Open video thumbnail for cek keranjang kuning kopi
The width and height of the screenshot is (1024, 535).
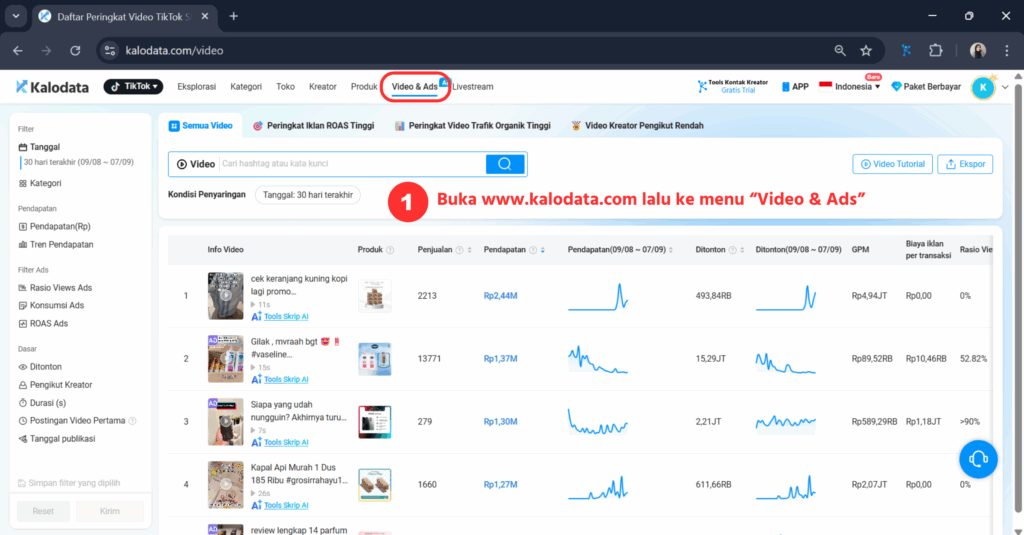(x=225, y=295)
